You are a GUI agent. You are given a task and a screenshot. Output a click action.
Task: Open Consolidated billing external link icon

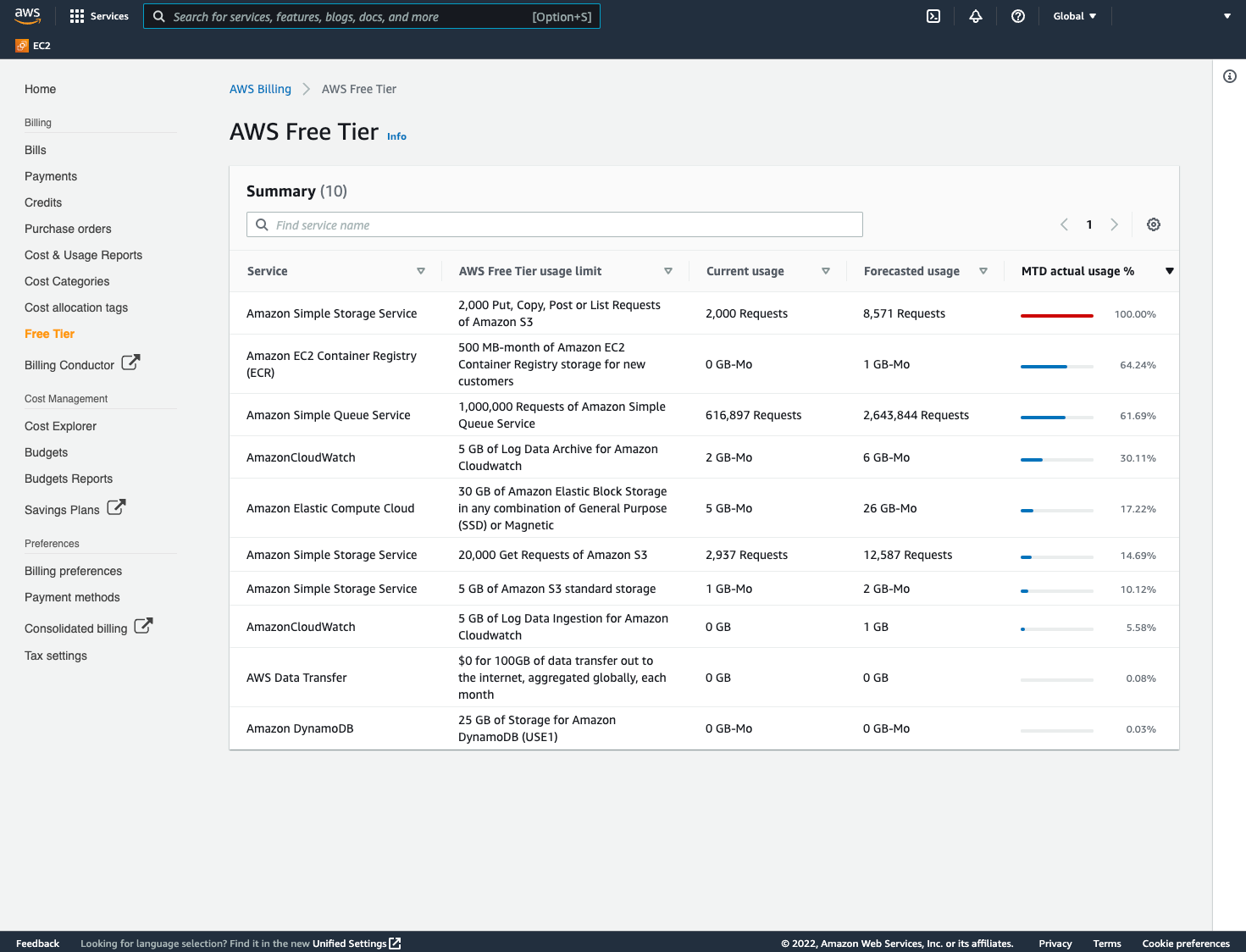[143, 626]
